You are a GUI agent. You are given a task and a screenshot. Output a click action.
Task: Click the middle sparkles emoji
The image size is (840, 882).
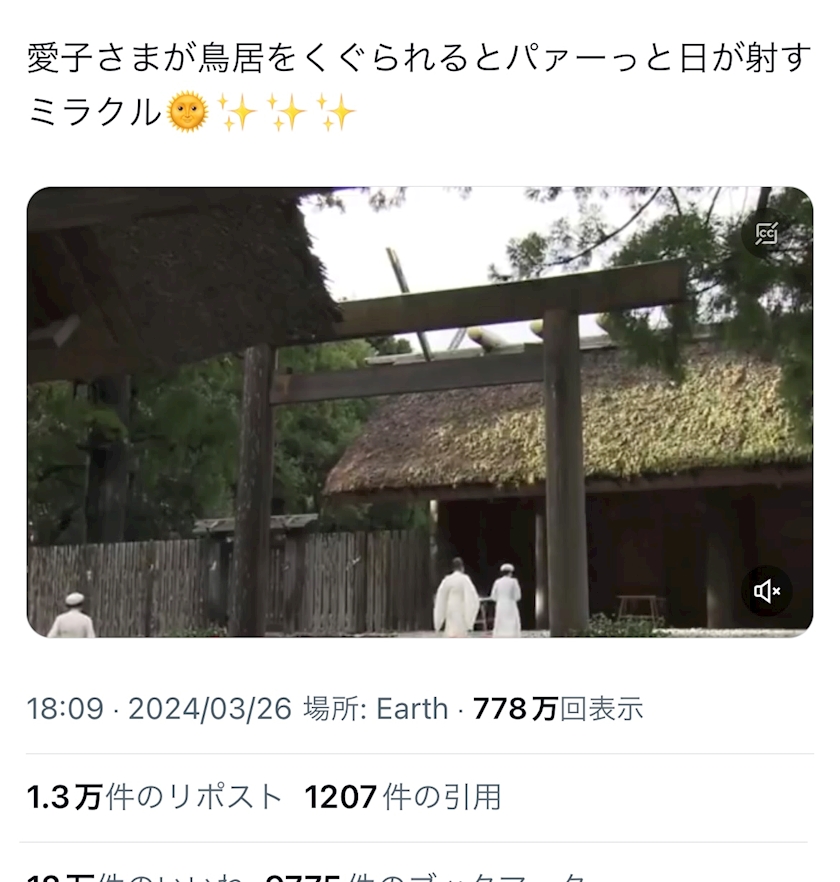click(286, 112)
